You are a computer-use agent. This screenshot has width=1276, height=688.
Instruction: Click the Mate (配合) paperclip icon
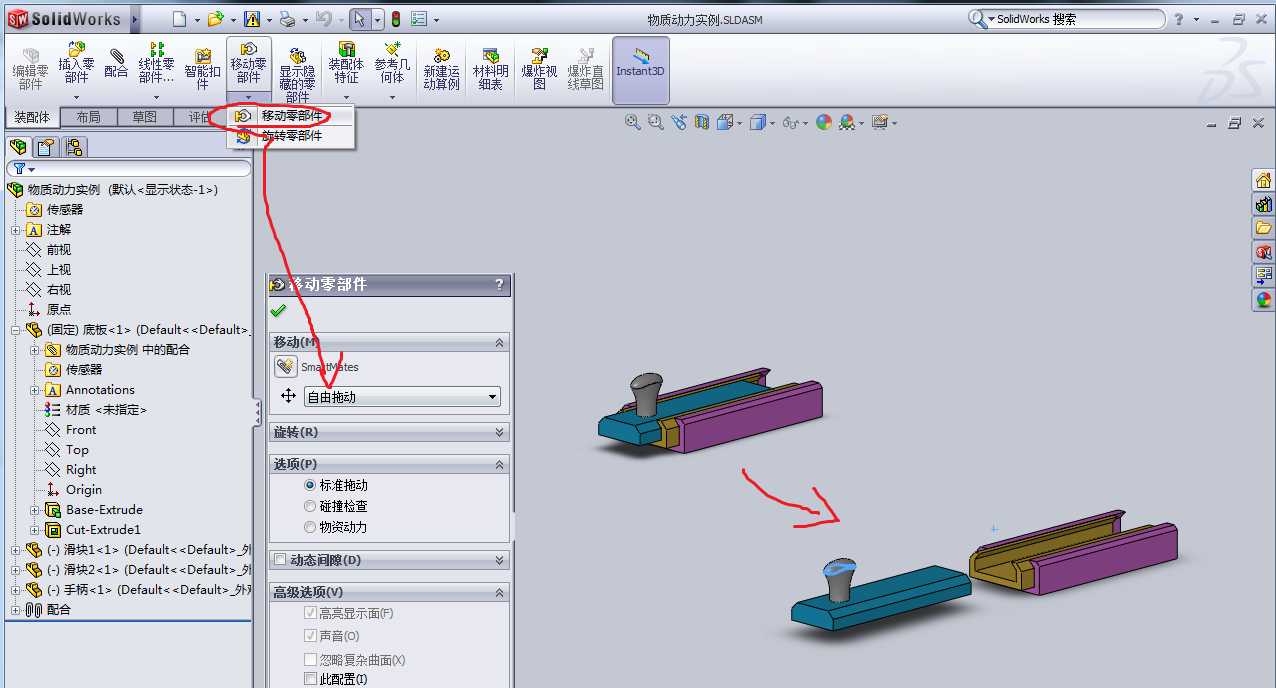coord(116,63)
